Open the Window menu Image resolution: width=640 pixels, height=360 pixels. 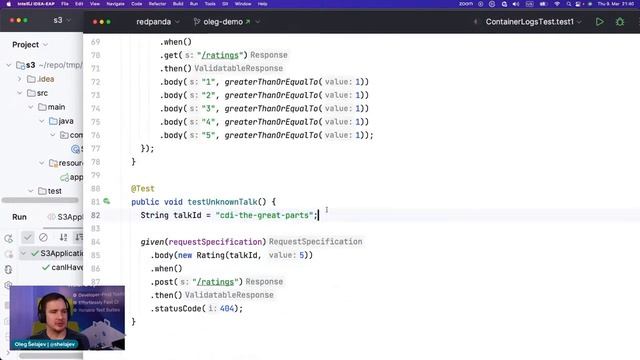[x=243, y=4]
